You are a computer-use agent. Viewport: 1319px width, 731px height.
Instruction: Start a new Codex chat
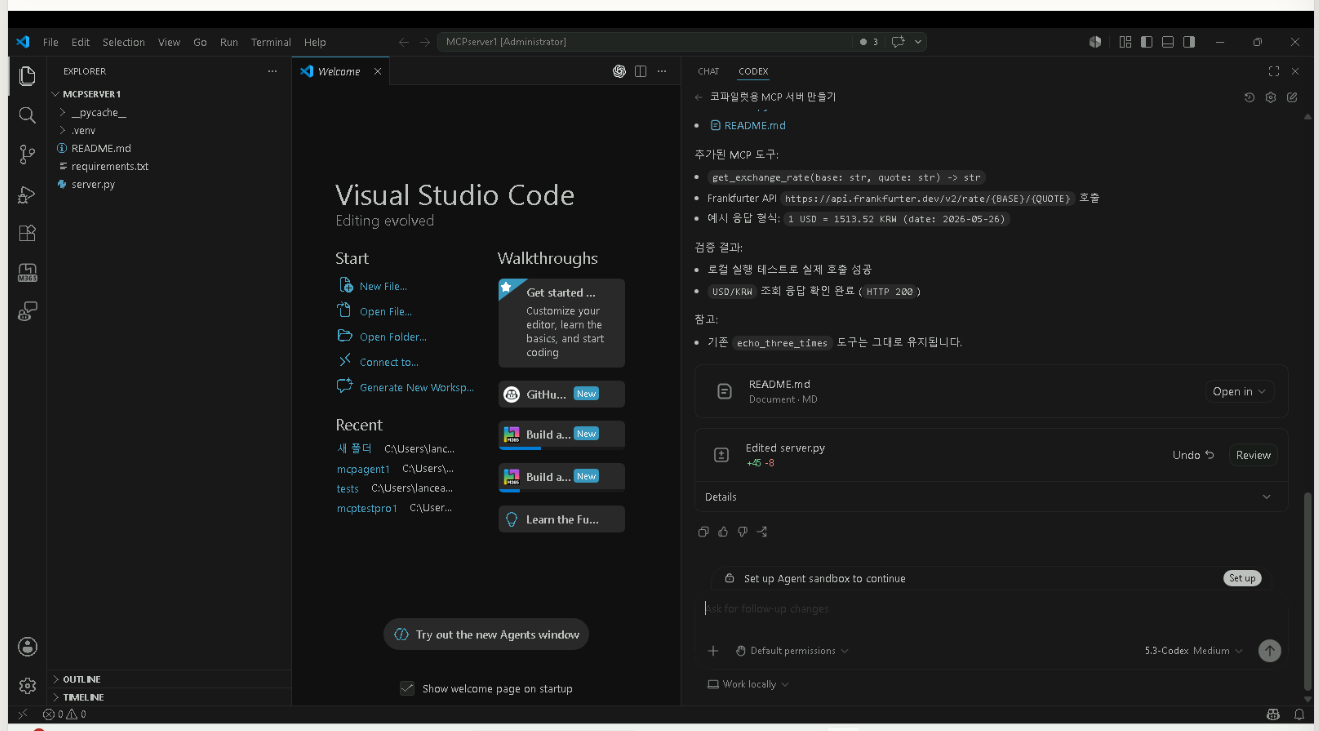click(1292, 97)
